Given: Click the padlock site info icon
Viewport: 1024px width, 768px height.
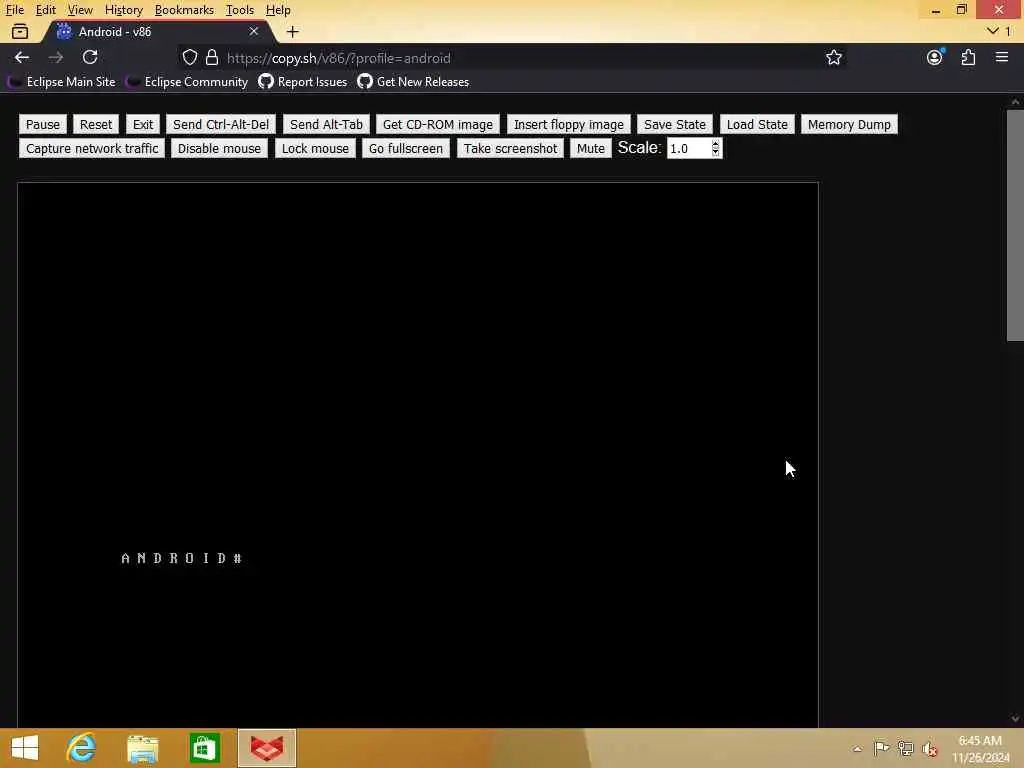Looking at the screenshot, I should point(212,57).
